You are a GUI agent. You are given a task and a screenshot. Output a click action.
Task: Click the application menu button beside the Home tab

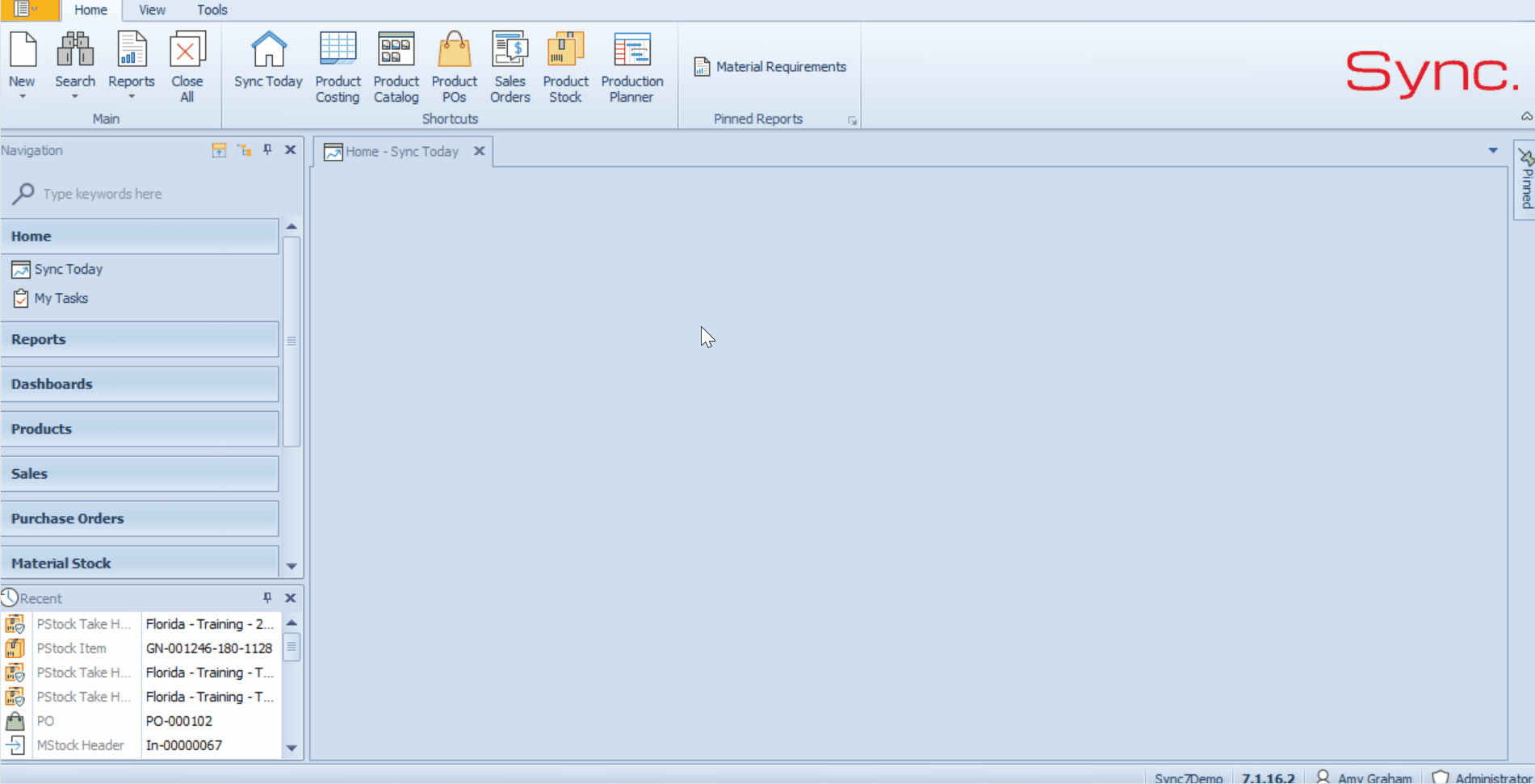pyautogui.click(x=28, y=10)
